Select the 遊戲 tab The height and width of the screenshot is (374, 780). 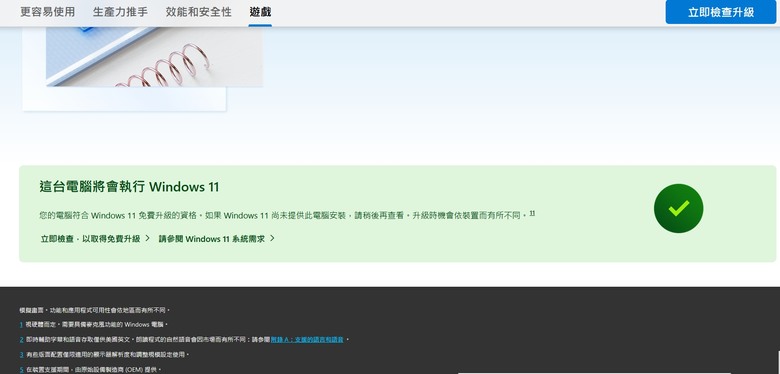coord(260,12)
